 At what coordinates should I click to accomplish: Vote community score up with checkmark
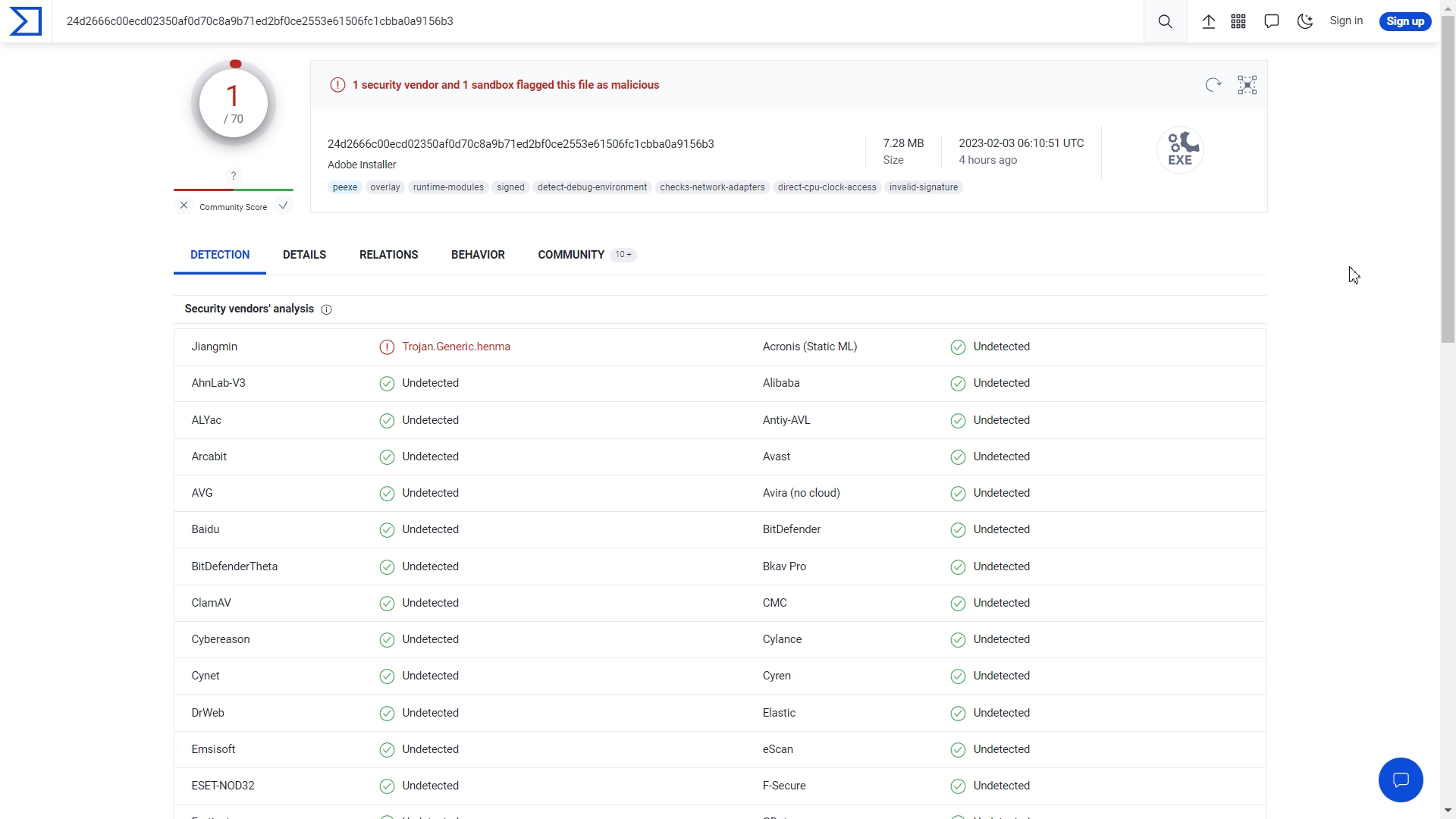click(283, 206)
